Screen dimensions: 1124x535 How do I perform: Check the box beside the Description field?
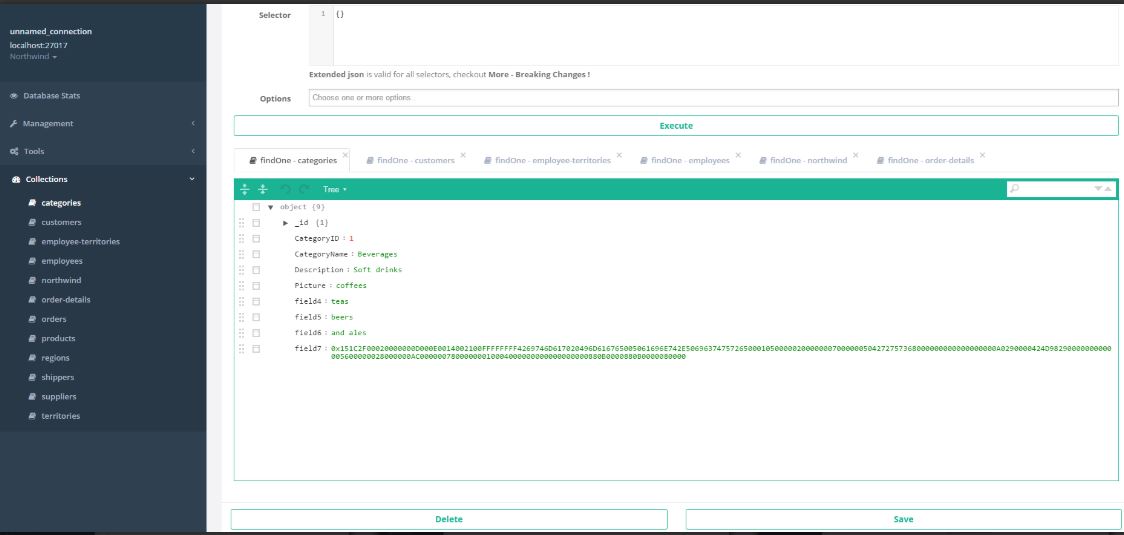click(x=256, y=270)
